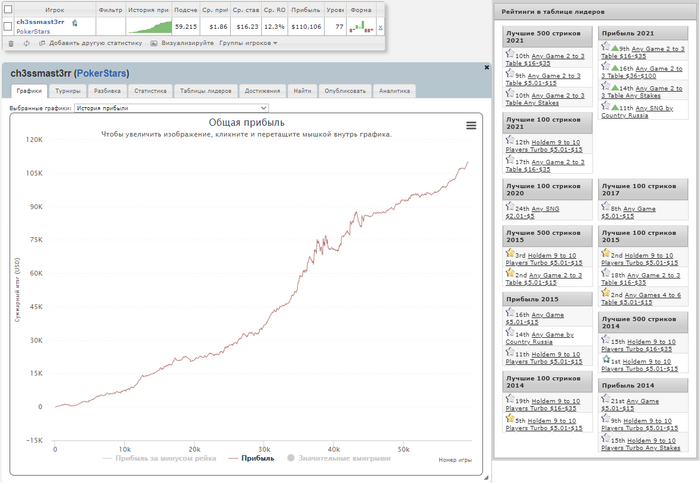
Task: Click star beside 21st Any Game $5.01-$15
Action: point(605,399)
